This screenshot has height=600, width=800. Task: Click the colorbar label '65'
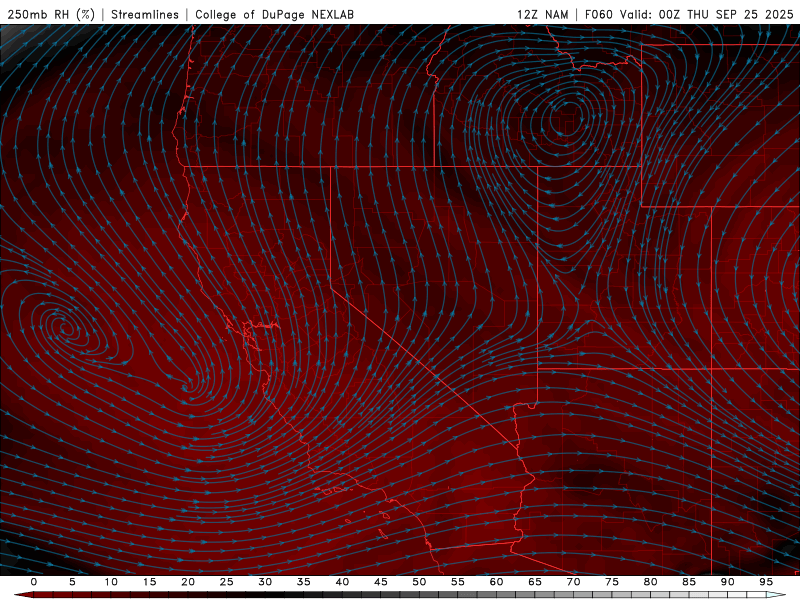pyautogui.click(x=535, y=582)
